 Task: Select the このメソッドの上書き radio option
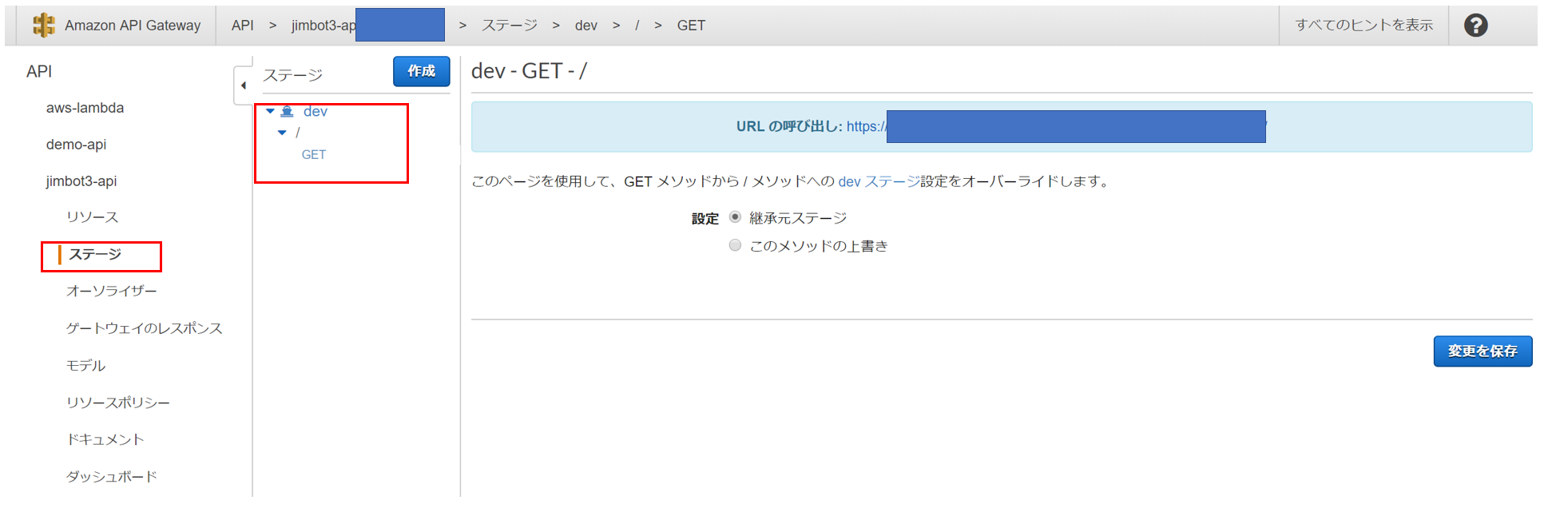(x=735, y=245)
